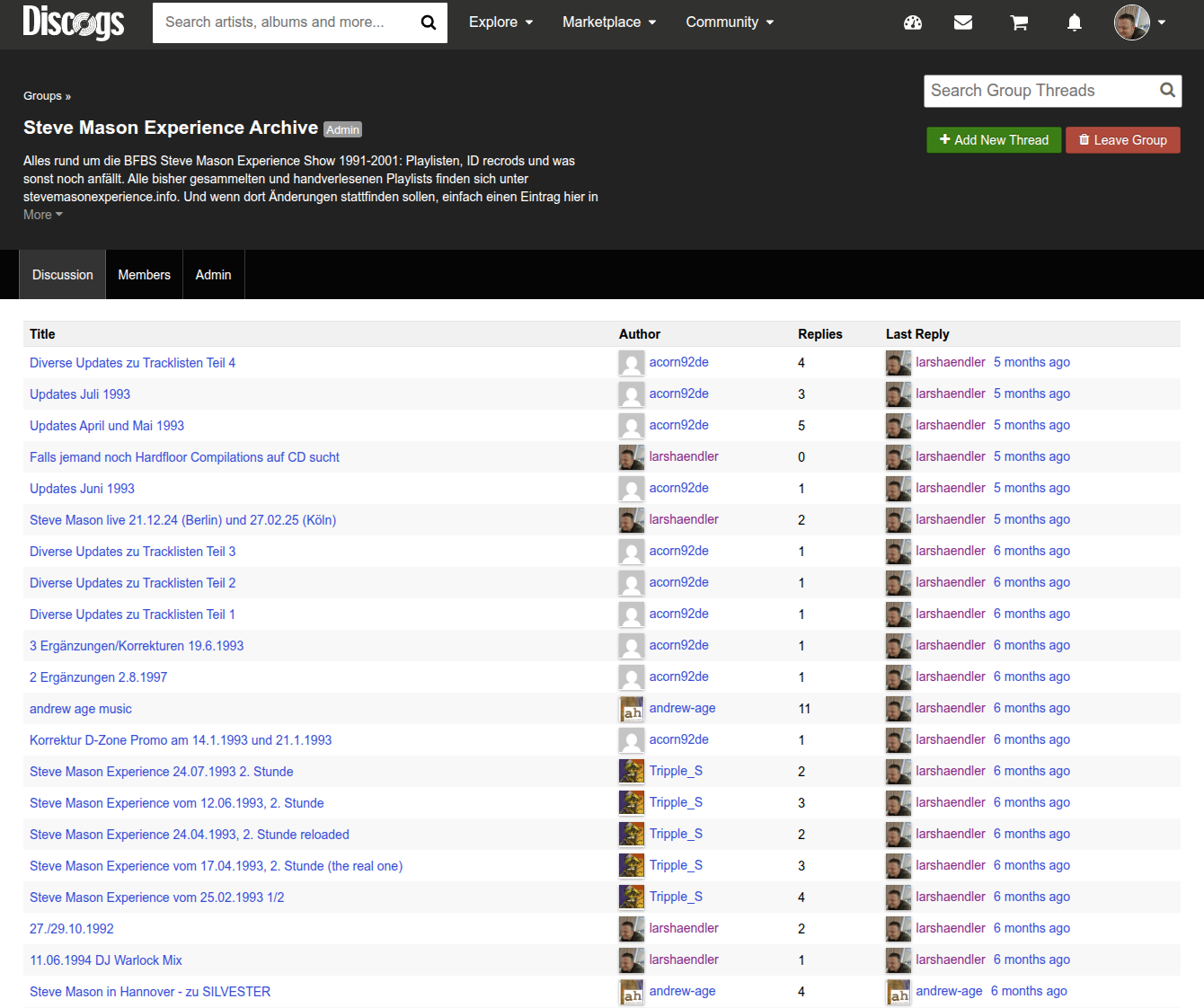Click larshaendler last reply in Diverse Updates Teil 3 row

[x=951, y=551]
